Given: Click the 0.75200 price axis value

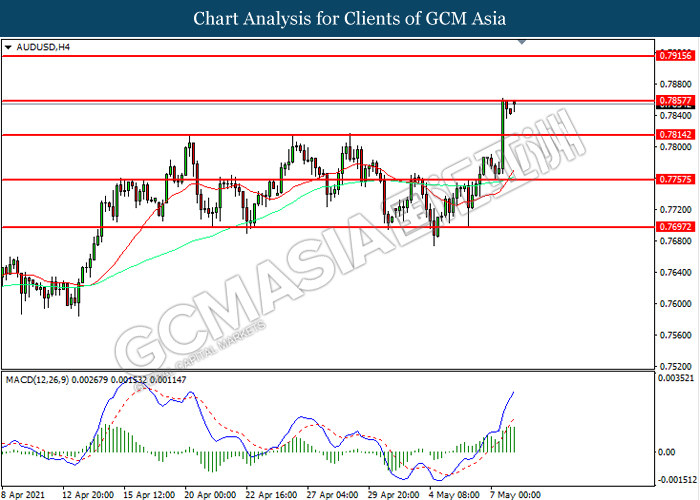Looking at the screenshot, I should point(676,367).
